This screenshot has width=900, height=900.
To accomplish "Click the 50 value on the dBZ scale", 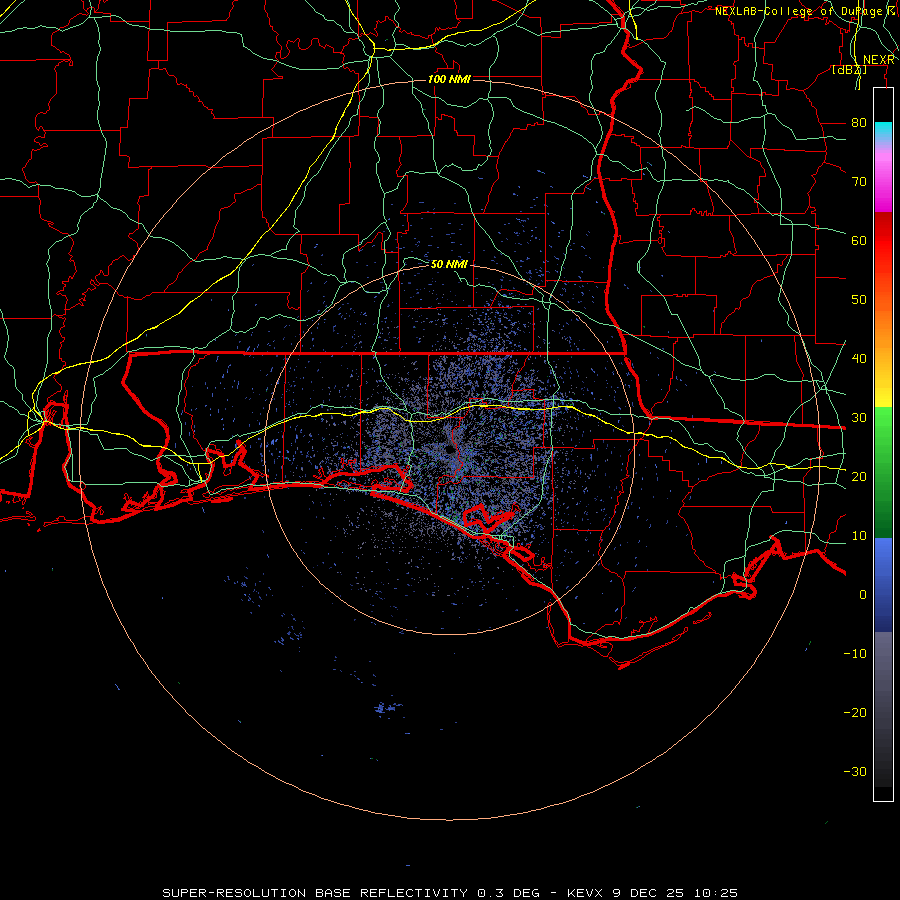I will click(x=859, y=300).
